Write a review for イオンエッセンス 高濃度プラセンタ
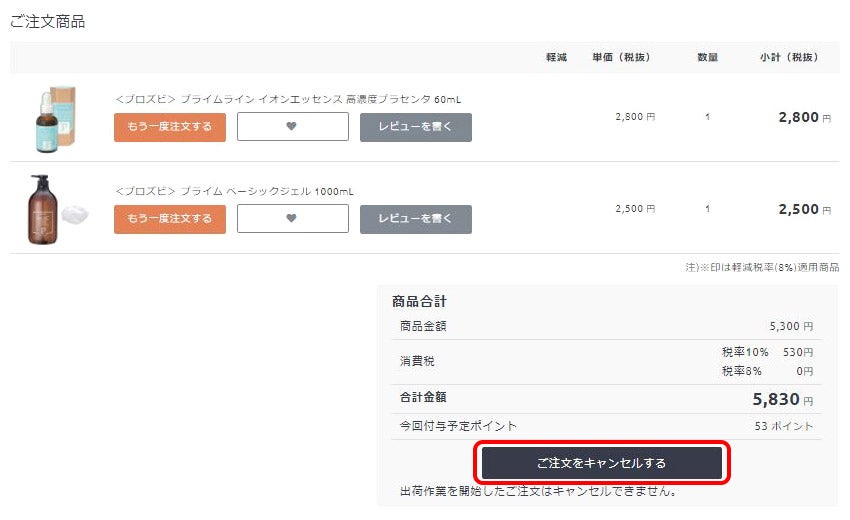The width and height of the screenshot is (850, 520). (416, 127)
